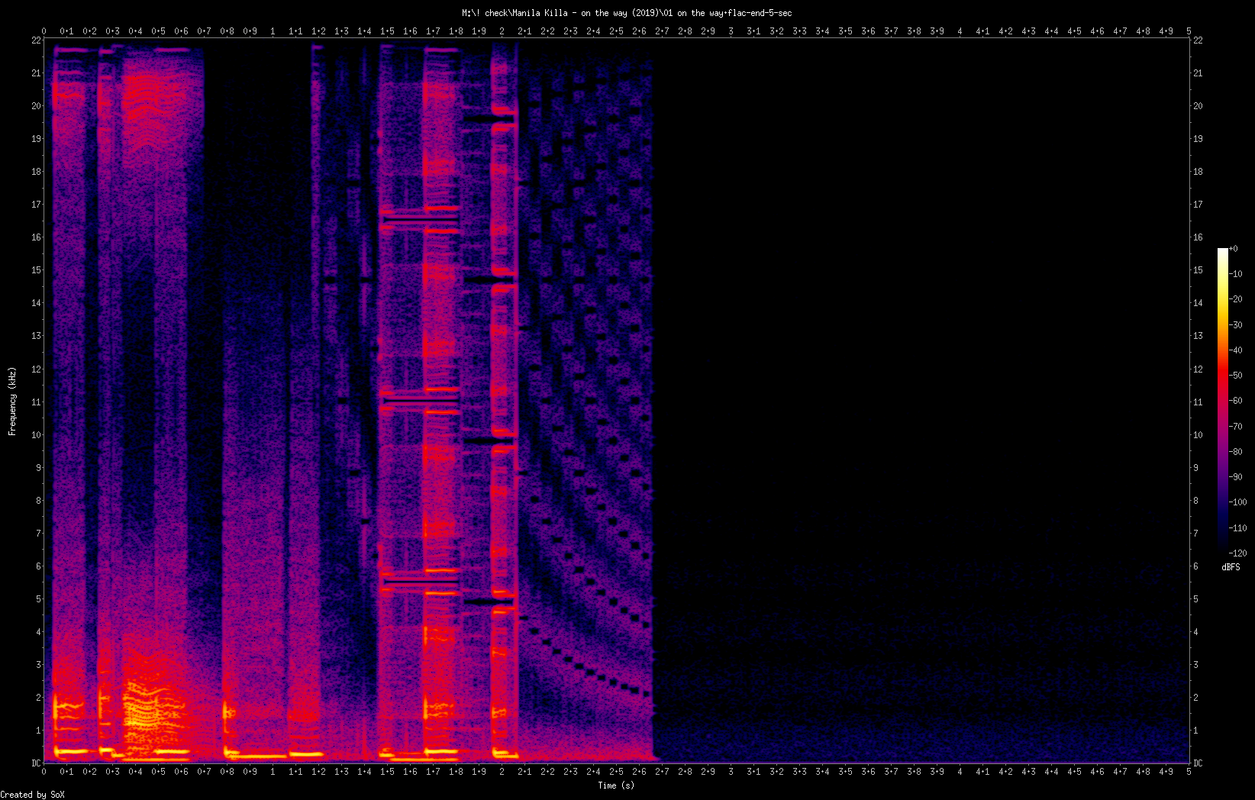Click the "Time (s)" axis label
1255x800 pixels.
(x=616, y=785)
